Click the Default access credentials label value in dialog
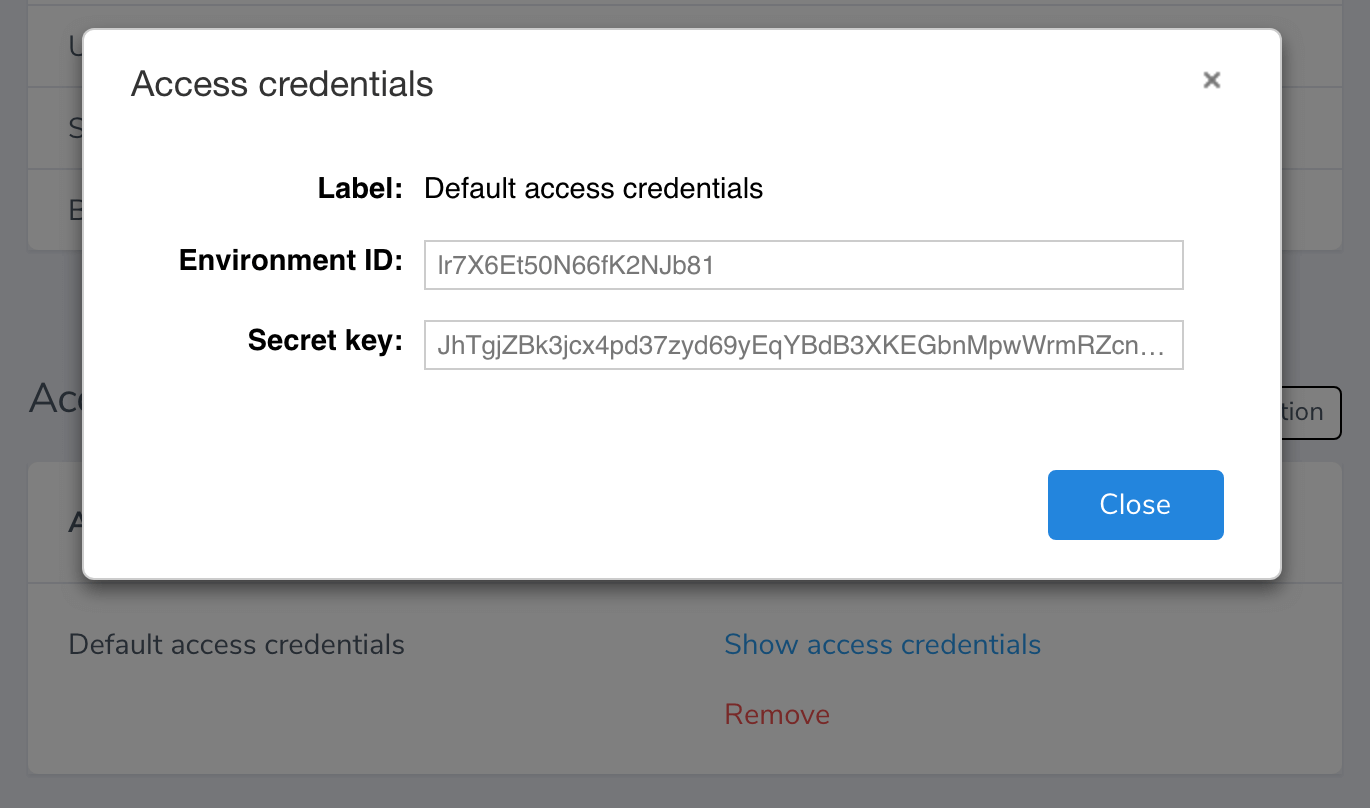 pos(593,188)
